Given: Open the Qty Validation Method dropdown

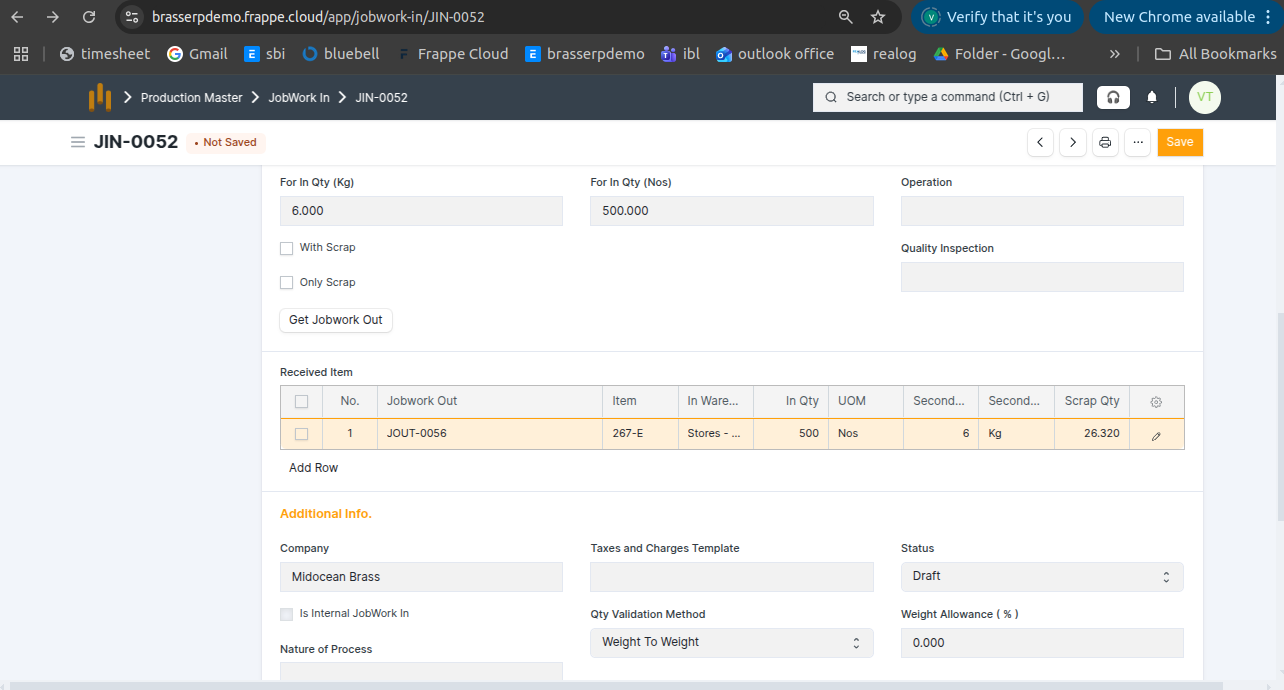Looking at the screenshot, I should (731, 642).
